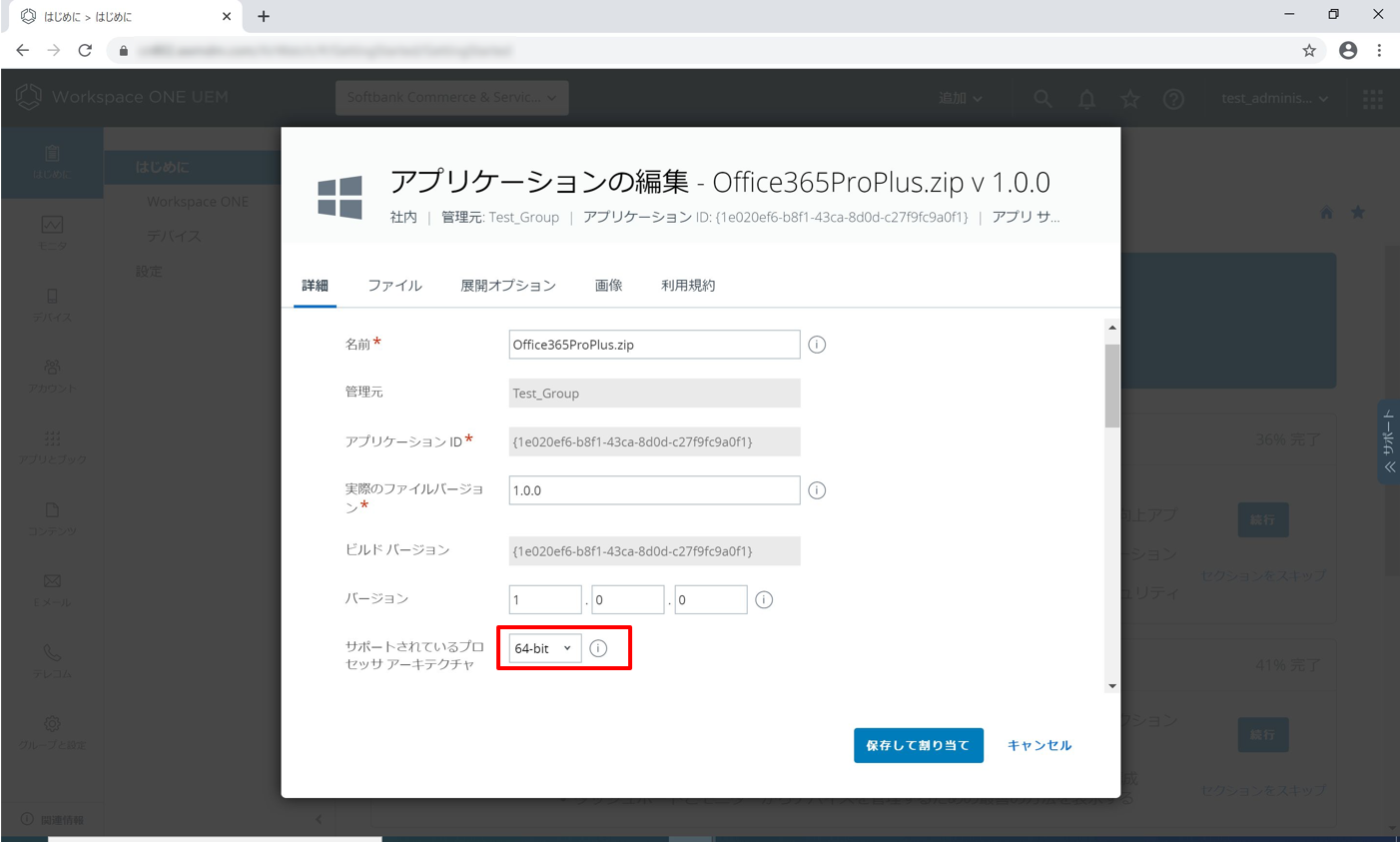Select Workspace ONE in the left submenu
The width and height of the screenshot is (1400, 842).
coord(198,202)
